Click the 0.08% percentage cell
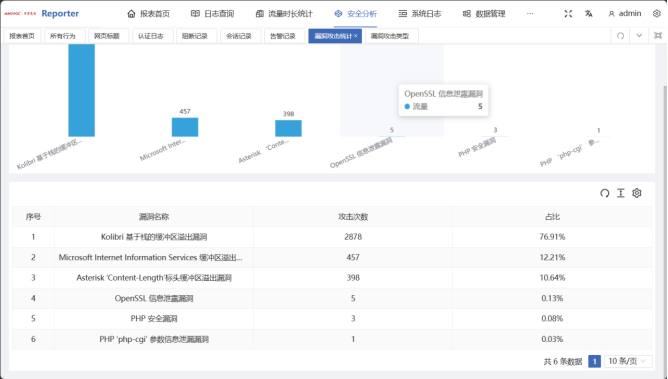The image size is (668, 379). coord(552,319)
